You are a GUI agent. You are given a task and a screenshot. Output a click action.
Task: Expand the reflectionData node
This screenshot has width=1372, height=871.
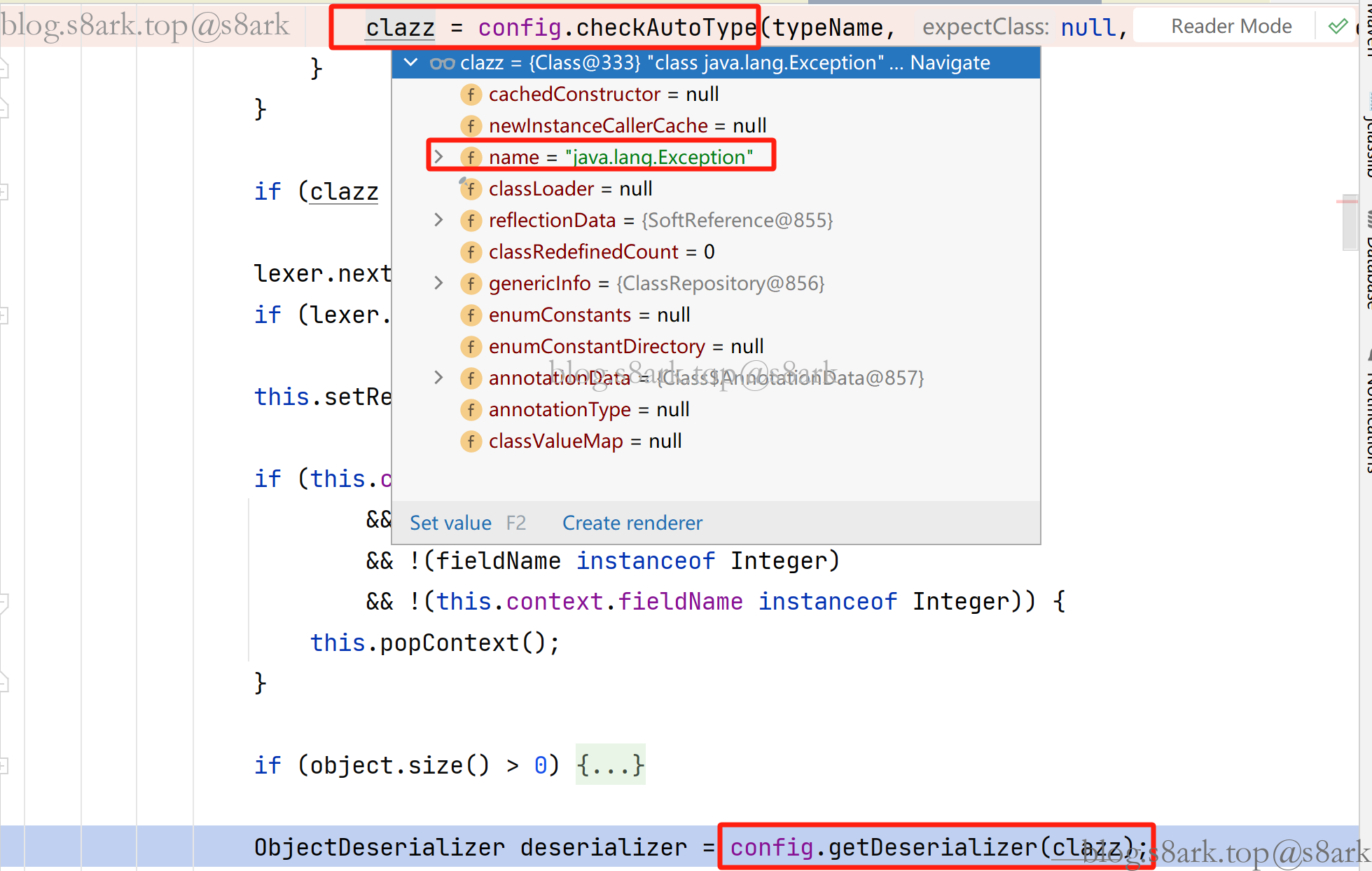point(438,220)
